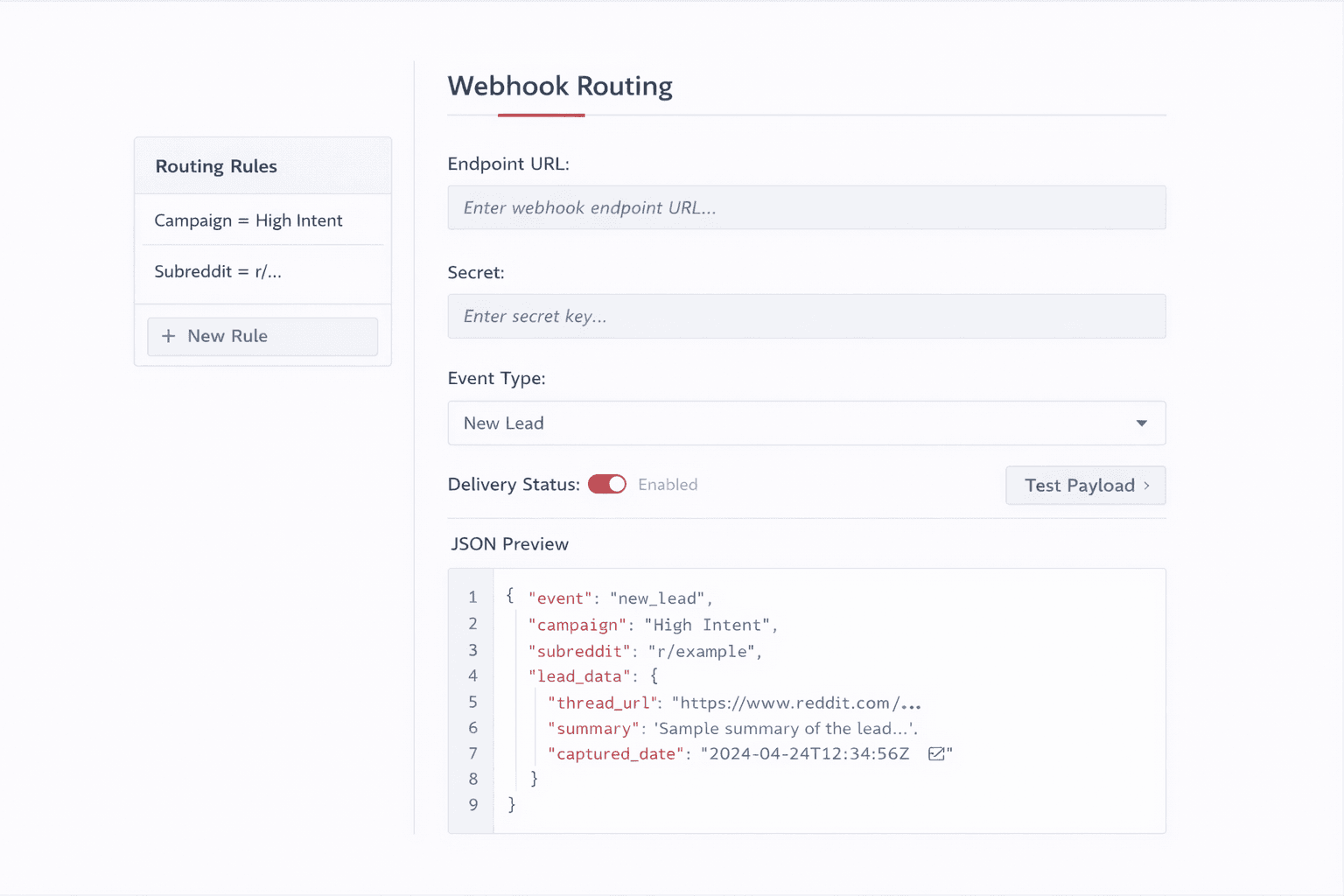Select the summary value in JSON preview

pyautogui.click(x=787, y=728)
